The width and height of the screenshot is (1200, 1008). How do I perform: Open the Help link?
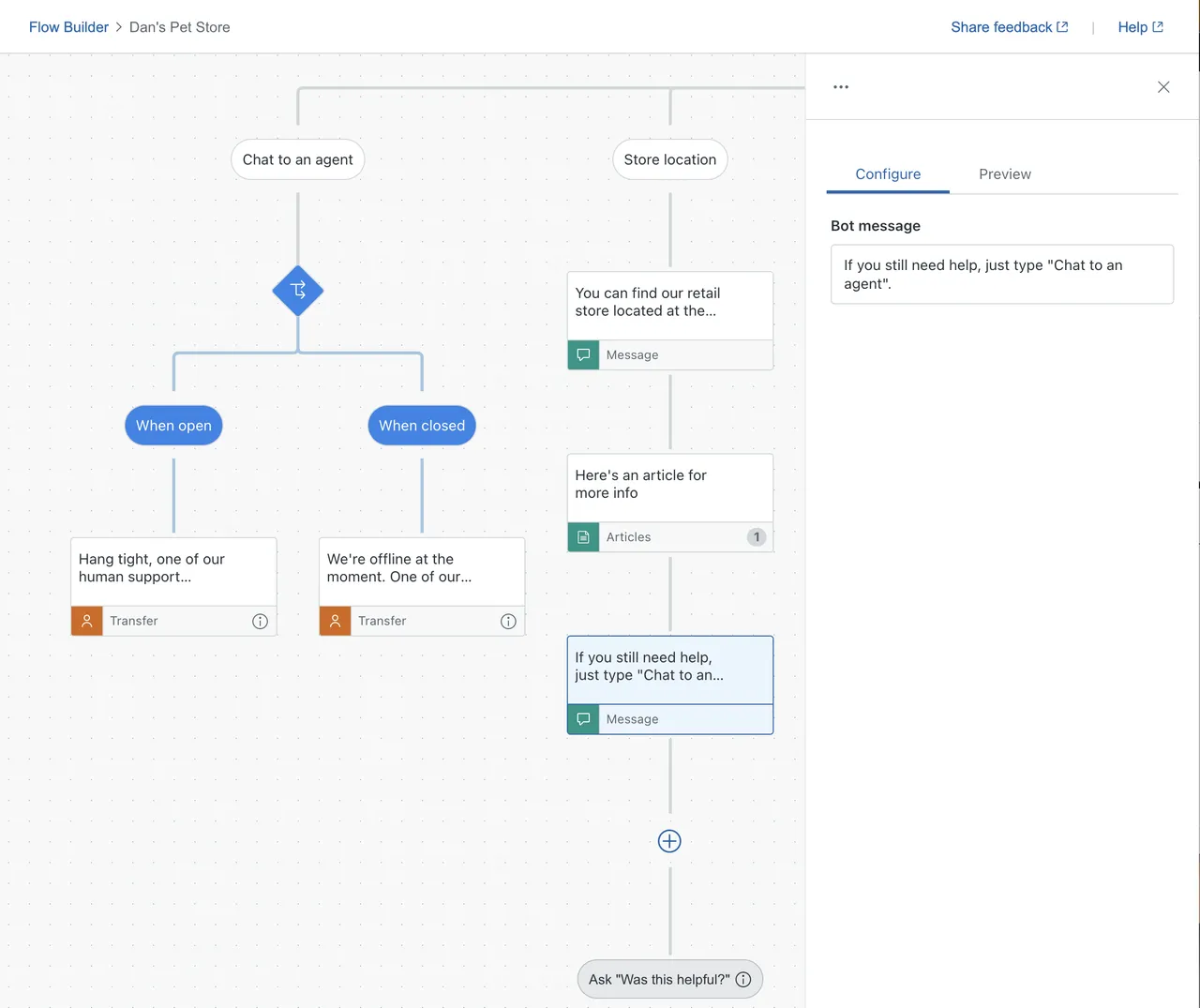(1140, 27)
